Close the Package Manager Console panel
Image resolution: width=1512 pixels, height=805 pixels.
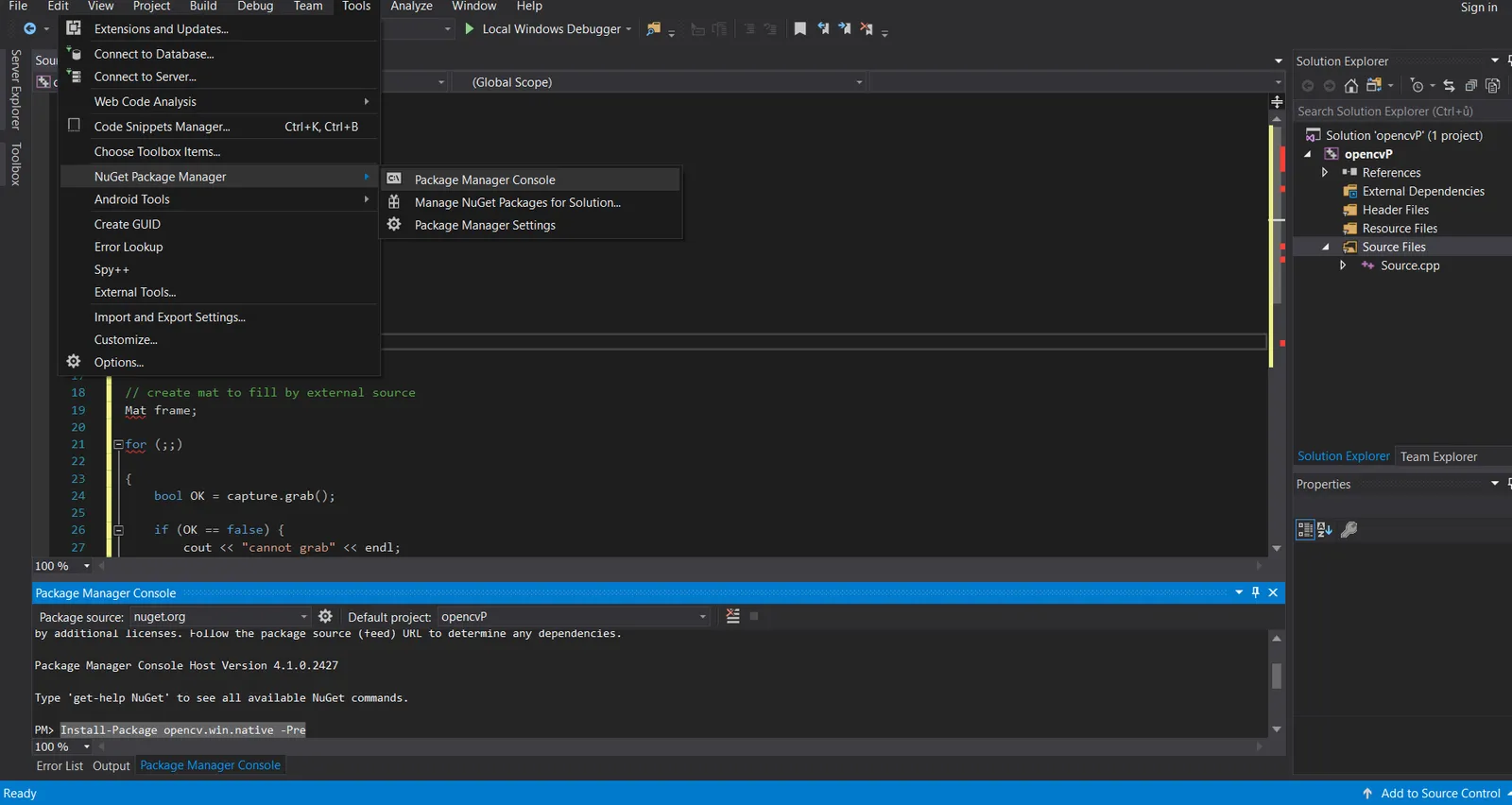pyautogui.click(x=1273, y=592)
